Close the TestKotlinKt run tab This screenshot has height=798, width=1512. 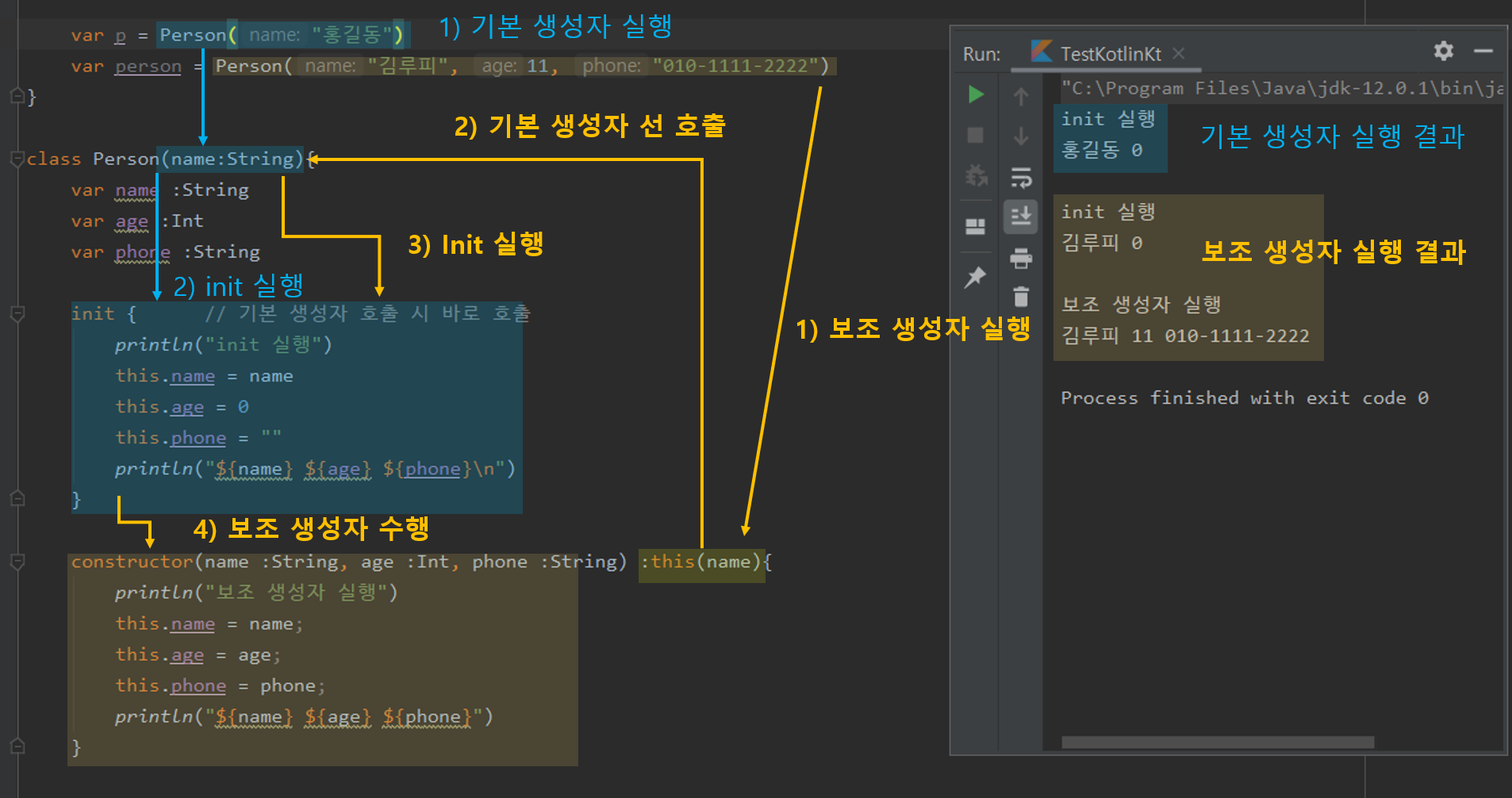1179,53
